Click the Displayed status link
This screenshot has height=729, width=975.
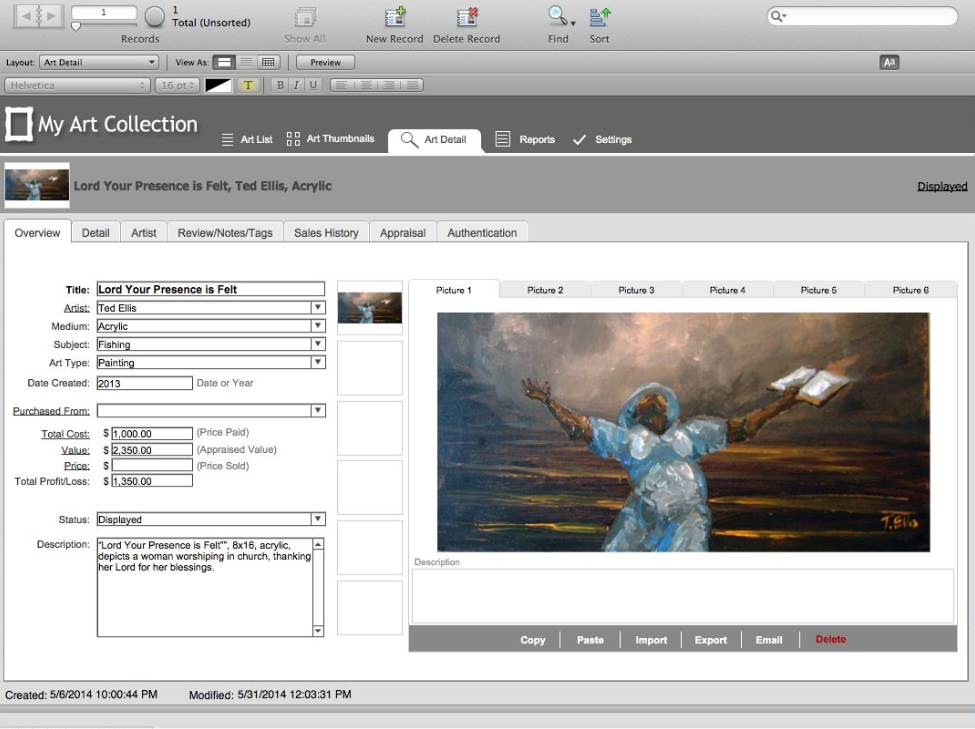[x=942, y=186]
